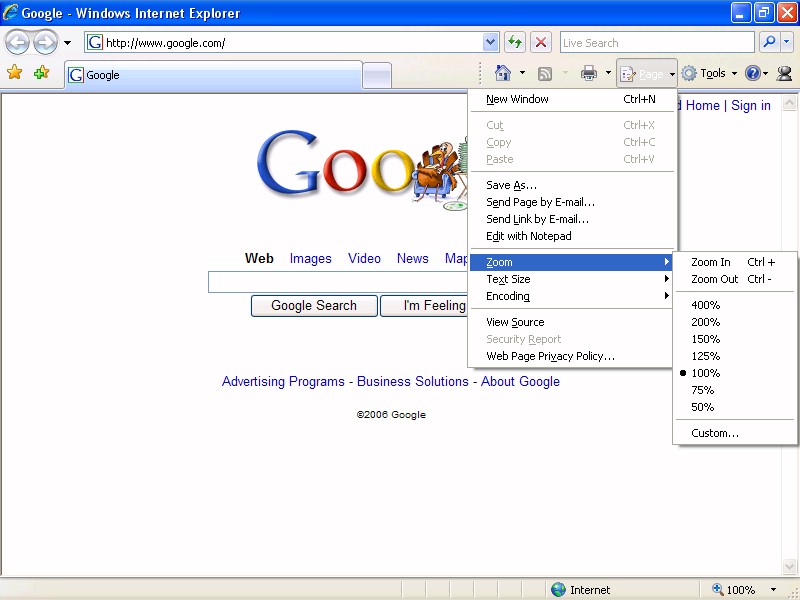Choose Custom... zoom option
The height and width of the screenshot is (600, 800).
[x=735, y=433]
